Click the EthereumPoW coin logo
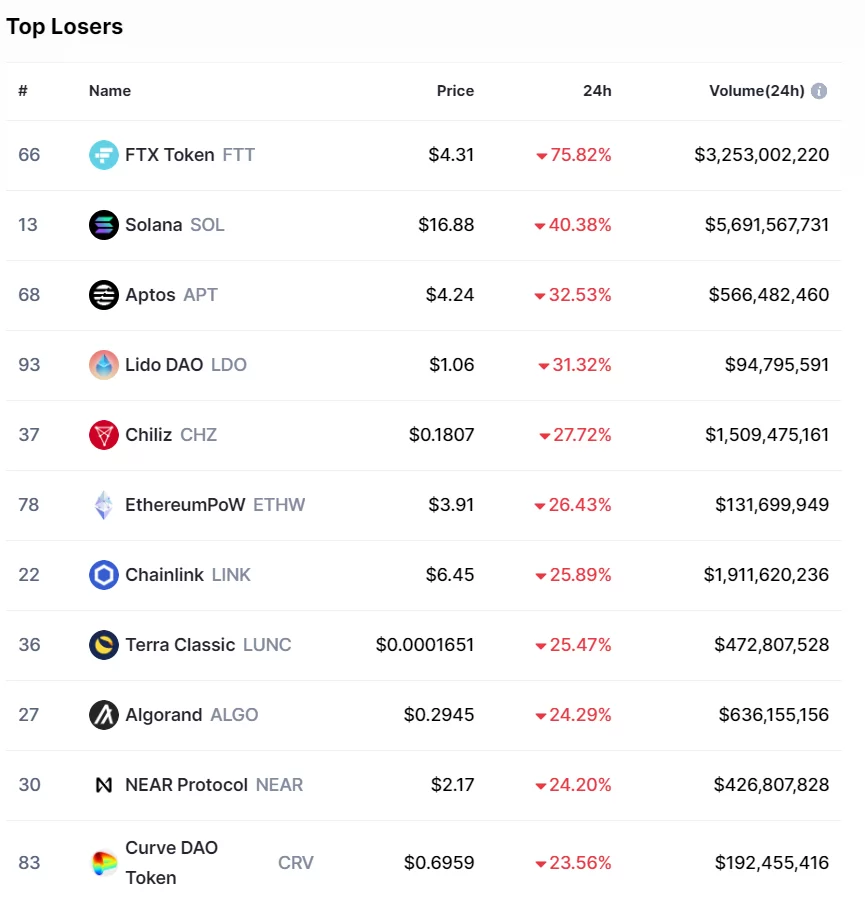The width and height of the screenshot is (865, 901). tap(104, 505)
